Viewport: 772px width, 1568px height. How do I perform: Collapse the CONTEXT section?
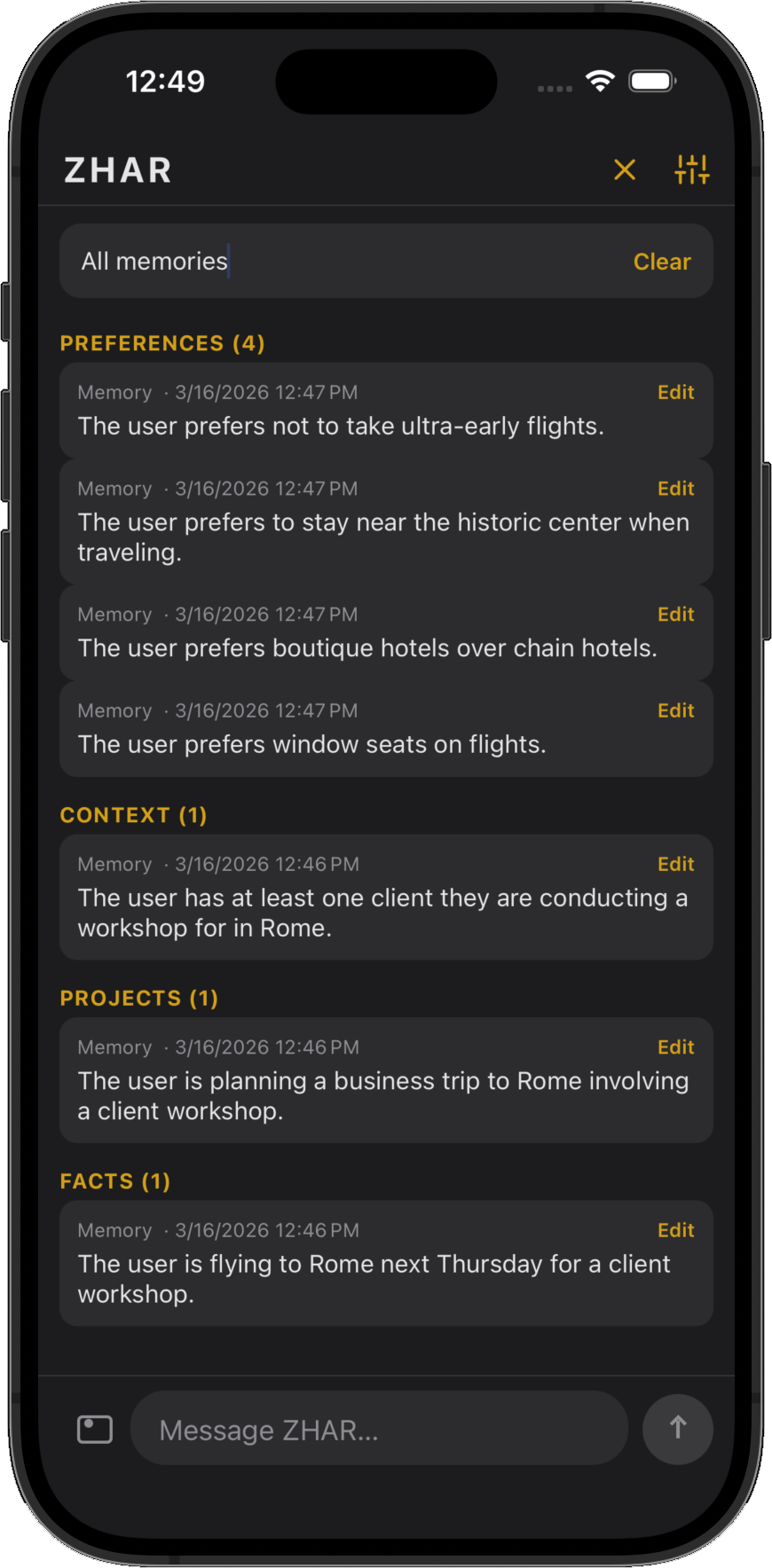coord(132,815)
